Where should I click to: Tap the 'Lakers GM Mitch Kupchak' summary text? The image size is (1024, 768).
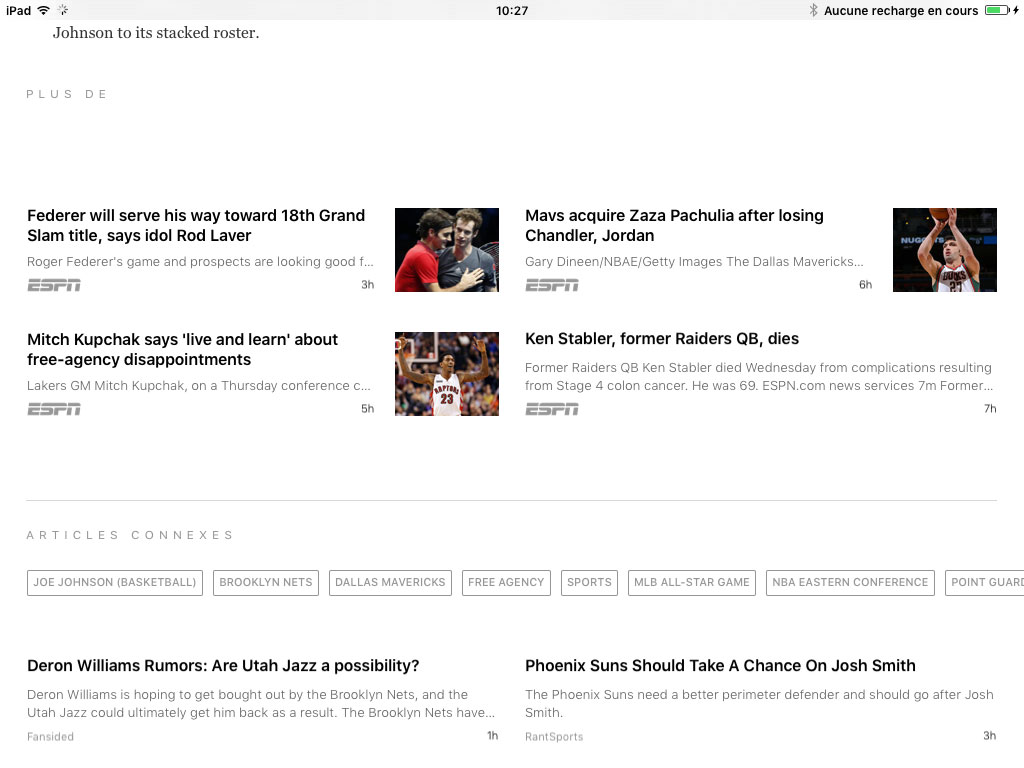[199, 386]
